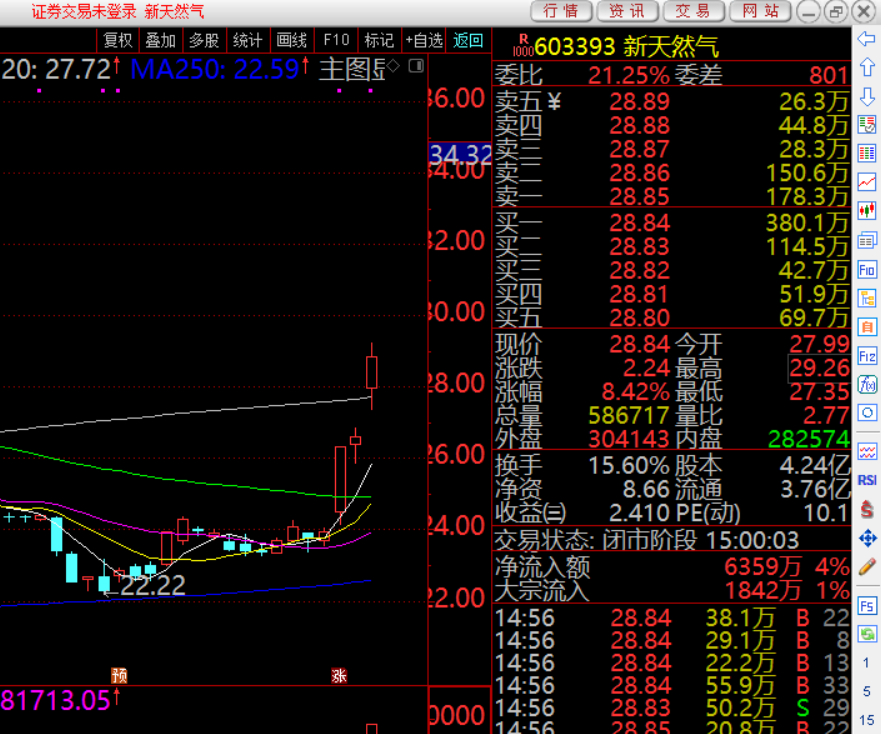This screenshot has height=734, width=881.
Task: Select the RSI indicator icon
Action: [867, 481]
